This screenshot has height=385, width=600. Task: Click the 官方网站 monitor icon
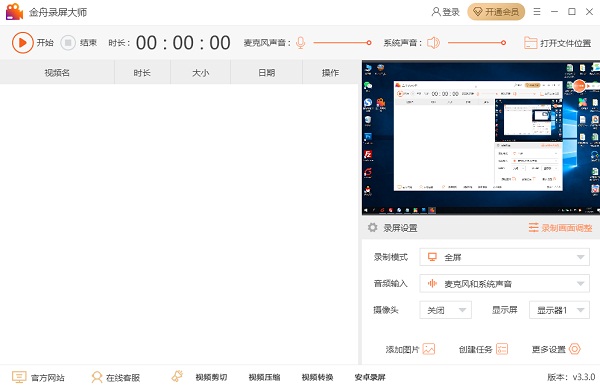pyautogui.click(x=19, y=377)
